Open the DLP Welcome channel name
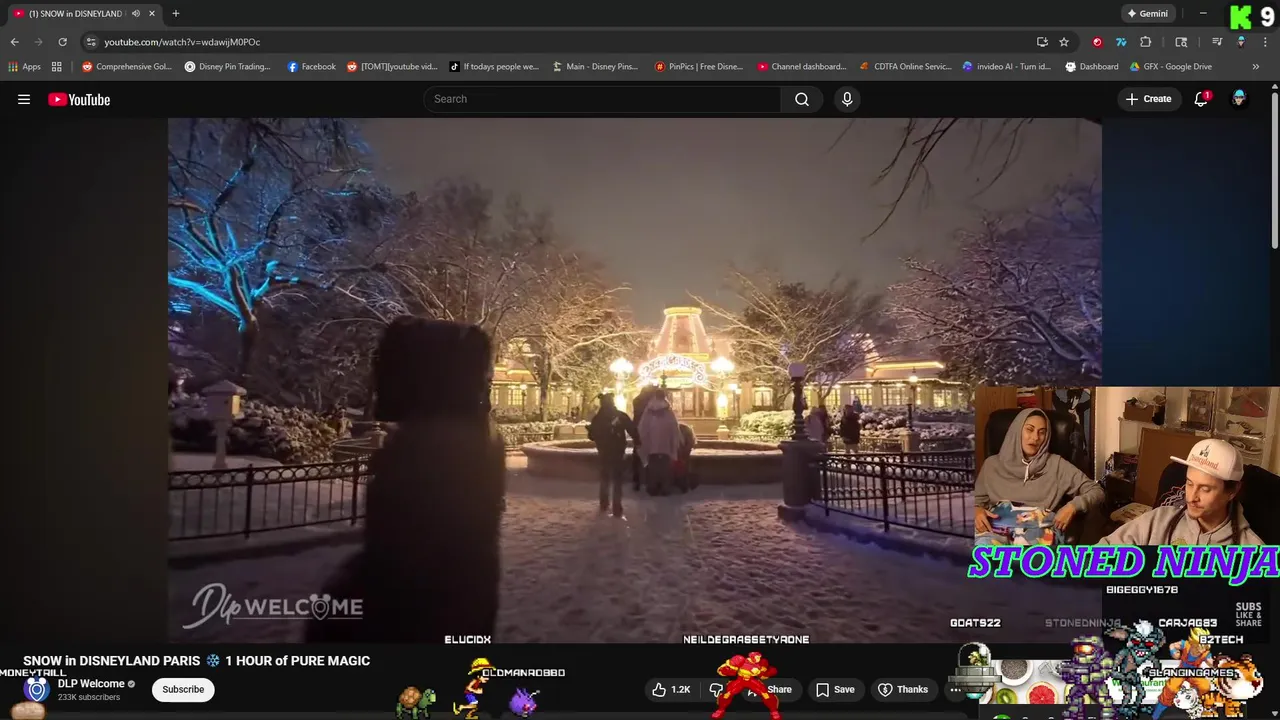The image size is (1280, 720). pyautogui.click(x=91, y=684)
